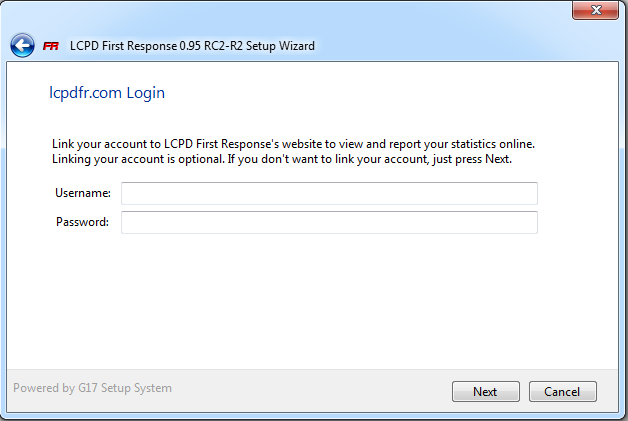Click the blue Back arrow button

tap(21, 46)
